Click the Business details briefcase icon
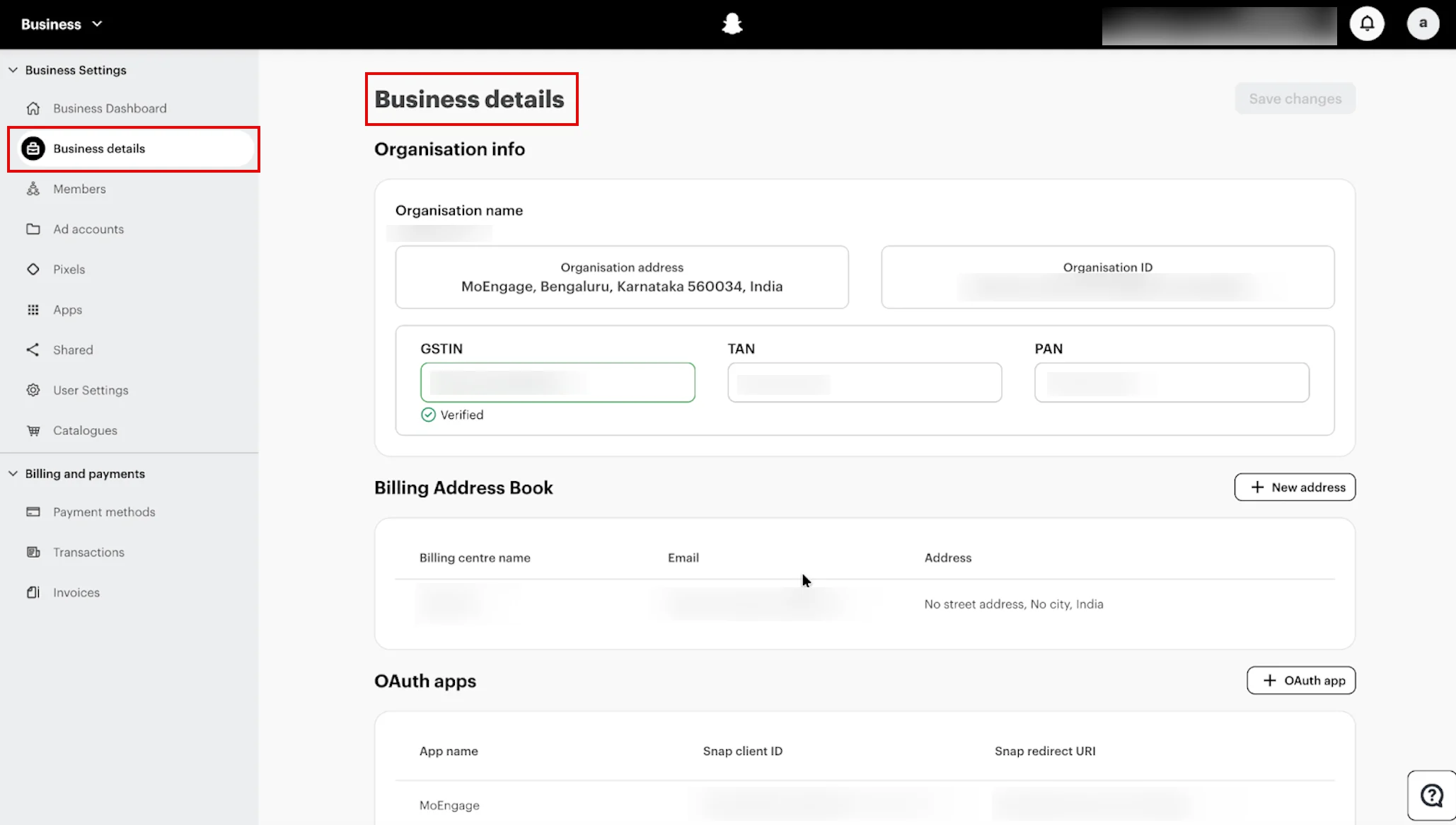 (33, 149)
